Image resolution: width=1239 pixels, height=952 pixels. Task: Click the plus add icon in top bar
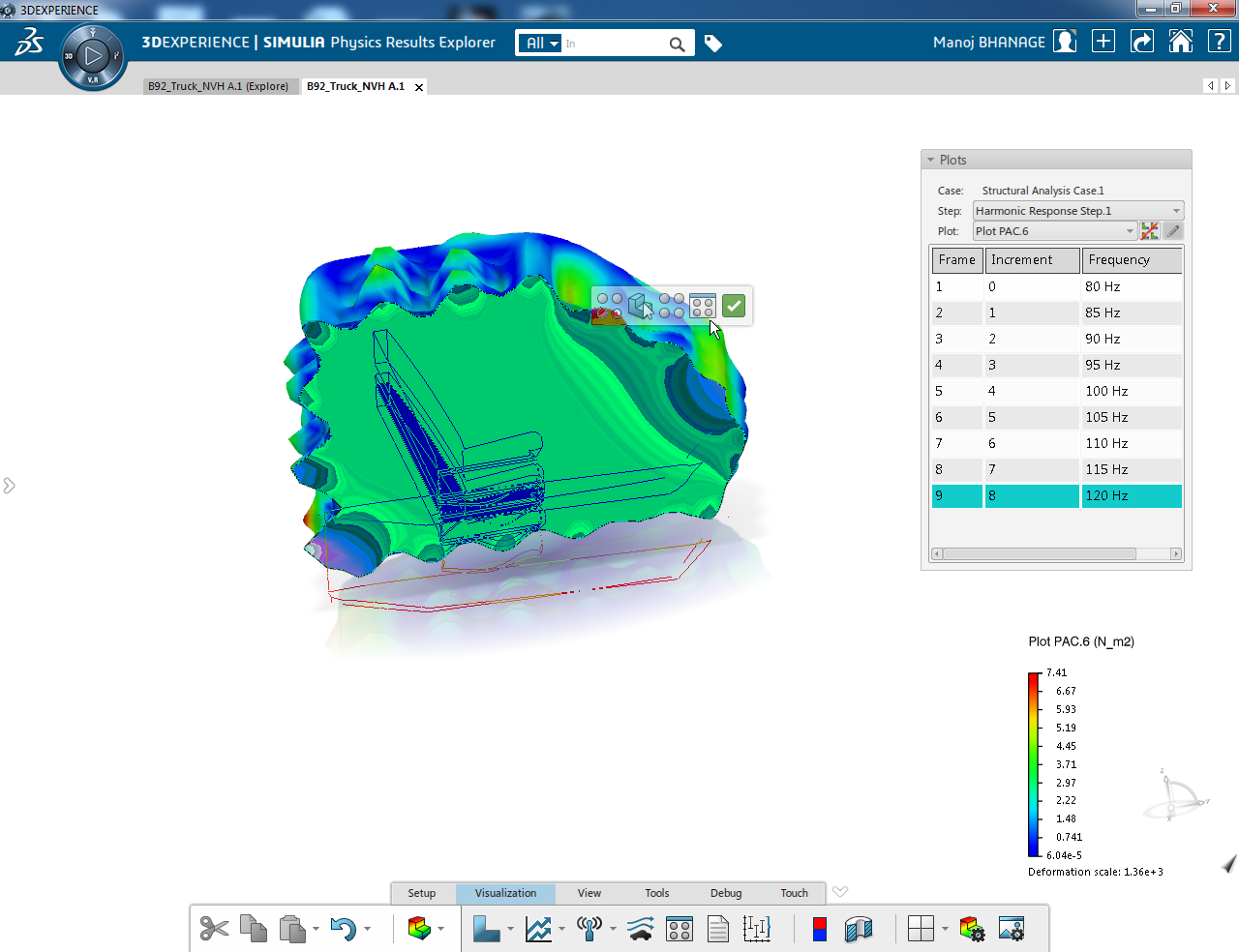pos(1103,42)
